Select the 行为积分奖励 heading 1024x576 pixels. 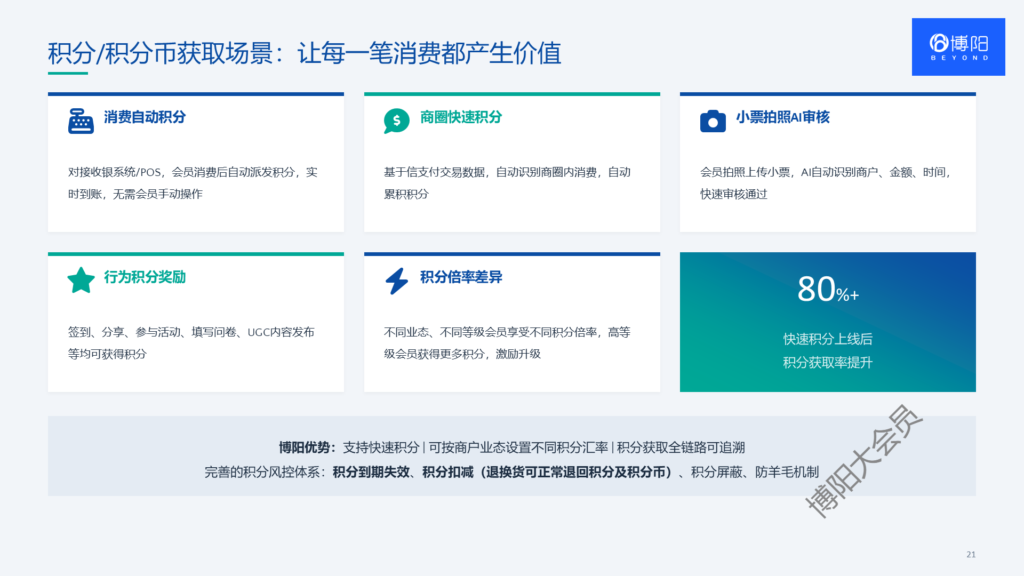click(x=145, y=277)
